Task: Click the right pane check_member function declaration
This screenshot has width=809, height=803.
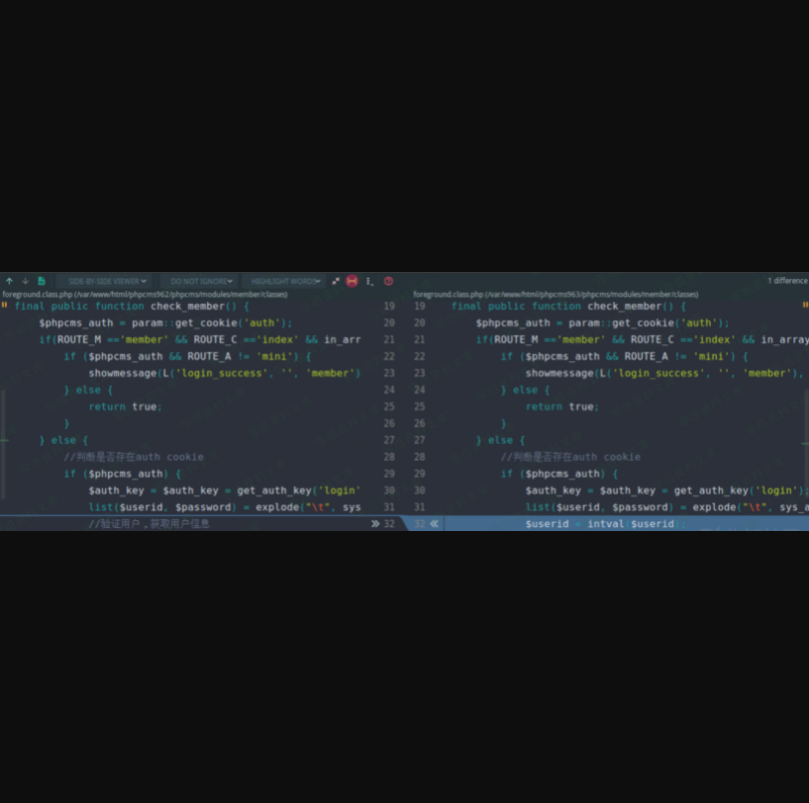Action: [568, 306]
